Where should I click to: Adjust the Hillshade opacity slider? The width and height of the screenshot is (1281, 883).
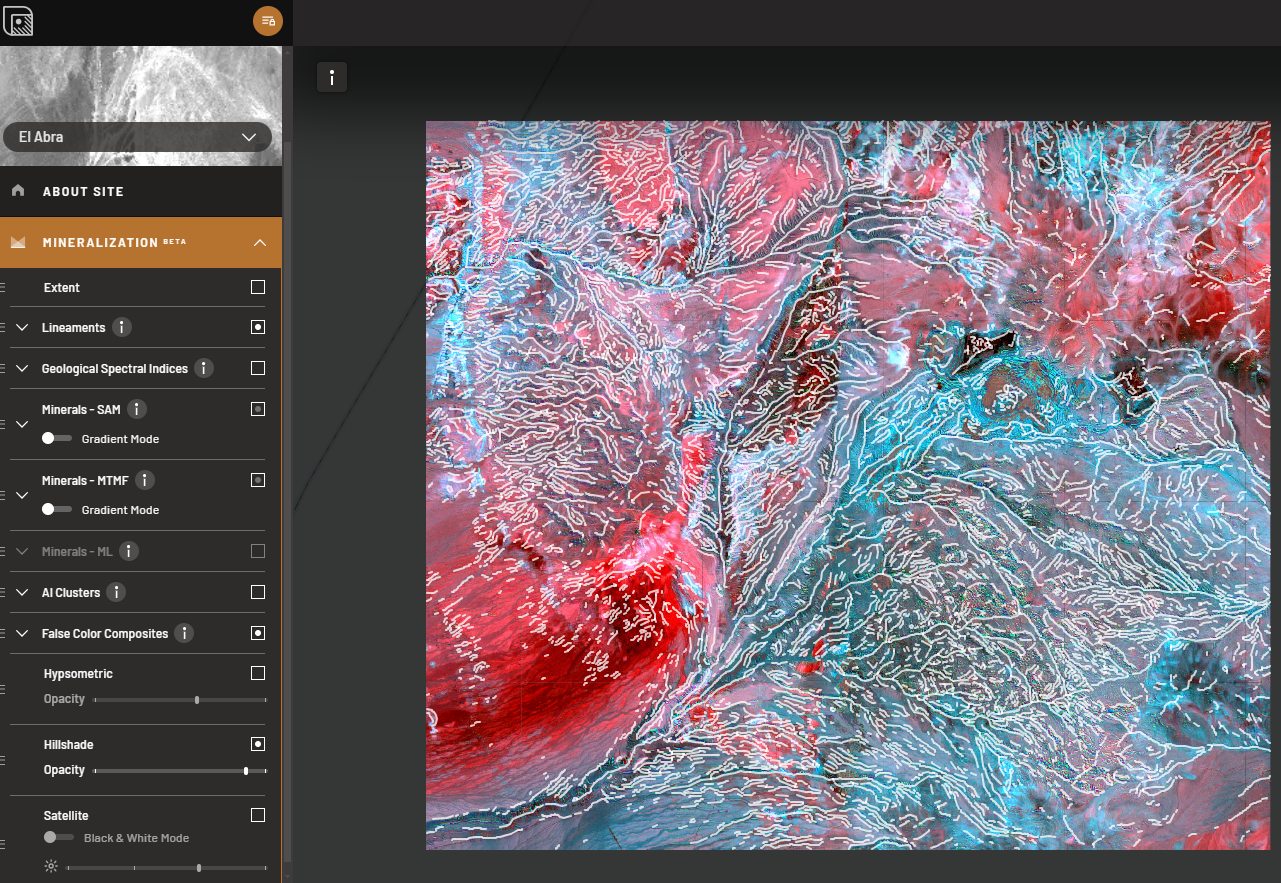click(x=246, y=770)
